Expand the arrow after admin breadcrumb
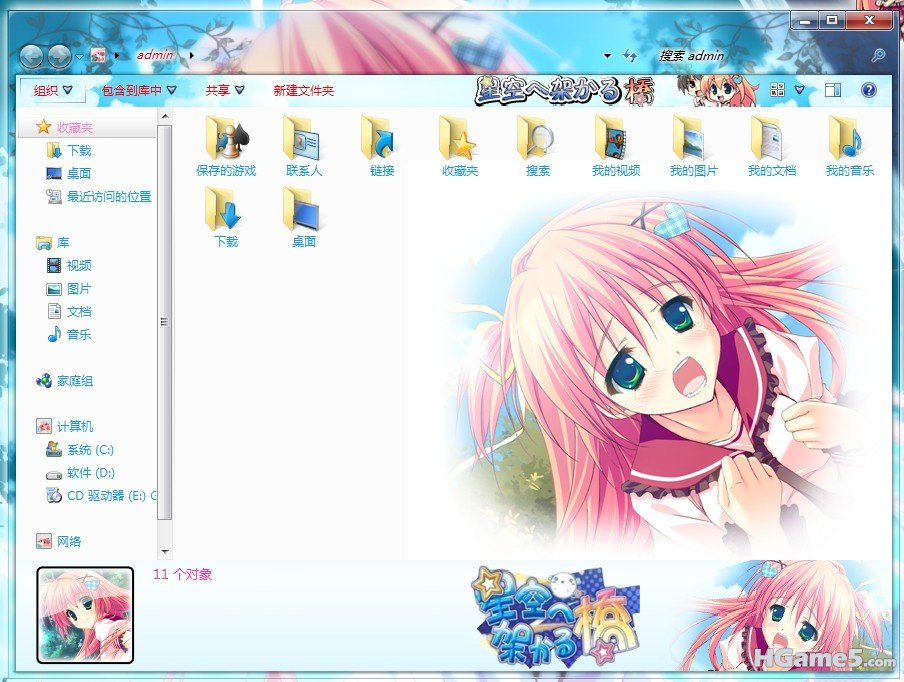The width and height of the screenshot is (904, 682). click(191, 56)
